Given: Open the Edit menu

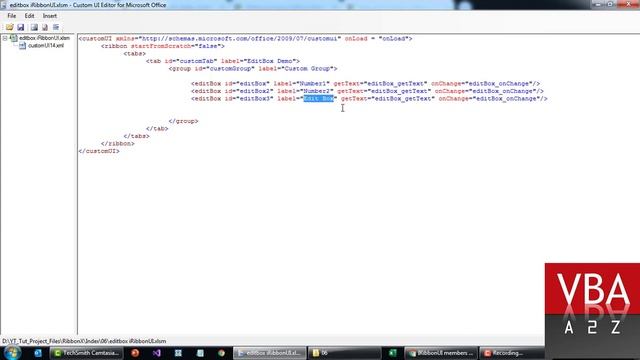Looking at the screenshot, I should click(x=29, y=16).
